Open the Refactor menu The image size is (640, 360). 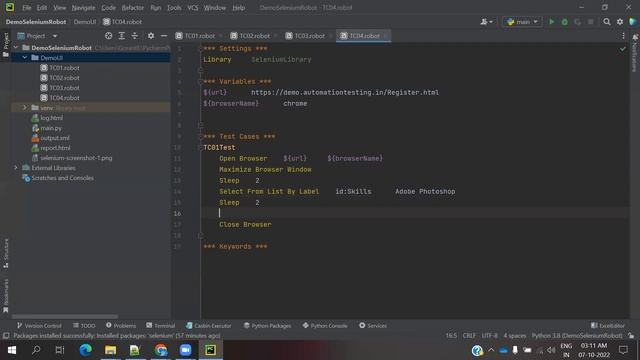point(133,7)
